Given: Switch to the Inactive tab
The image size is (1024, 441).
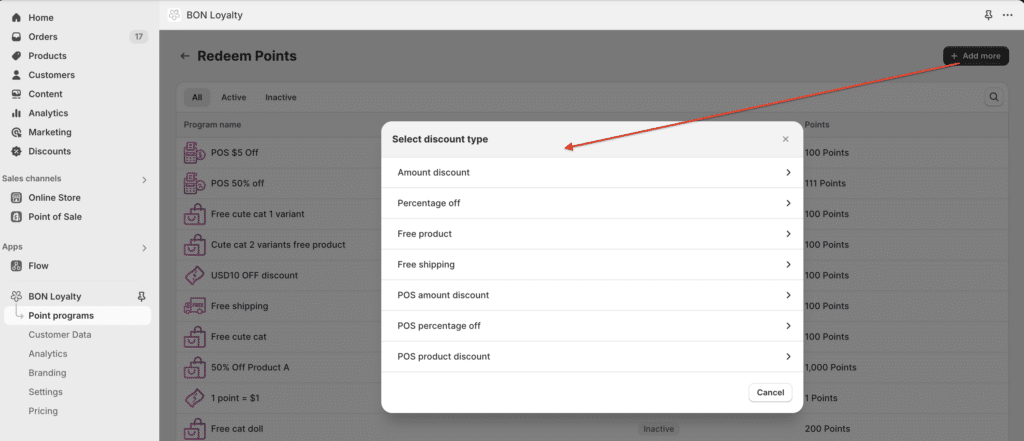Looking at the screenshot, I should (281, 97).
